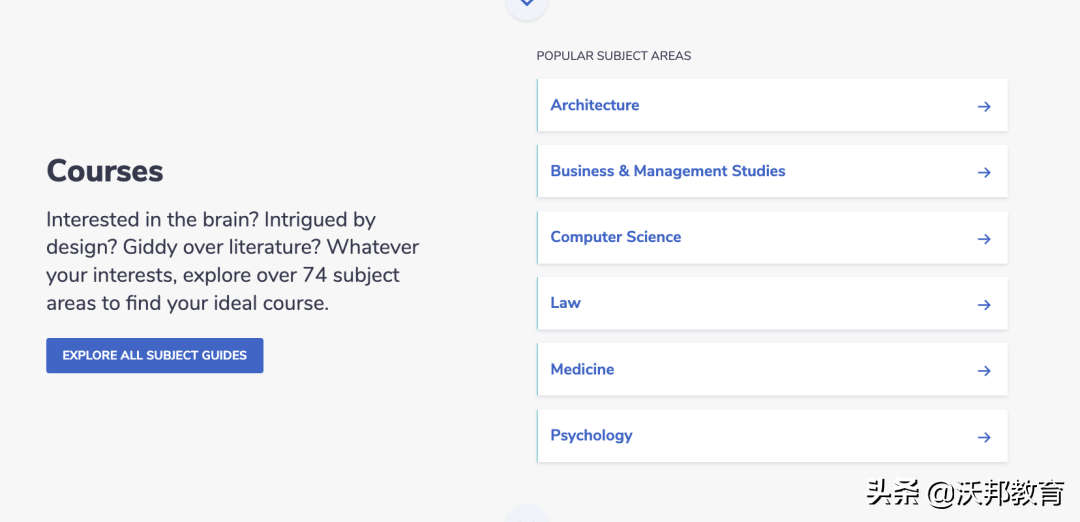Click the down chevron circle at top
Image resolution: width=1080 pixels, height=522 pixels.
tap(527, 5)
